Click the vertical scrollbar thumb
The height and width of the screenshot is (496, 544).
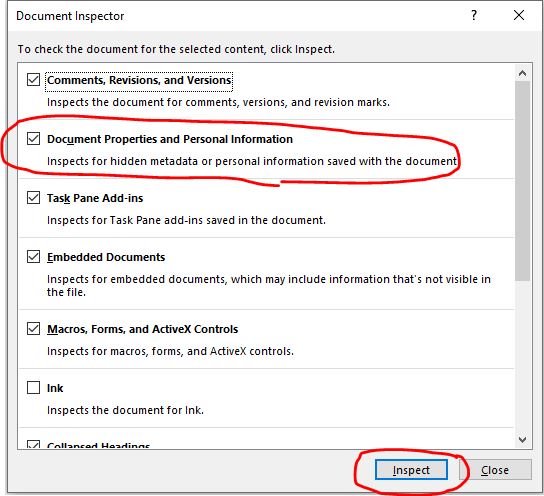point(522,181)
